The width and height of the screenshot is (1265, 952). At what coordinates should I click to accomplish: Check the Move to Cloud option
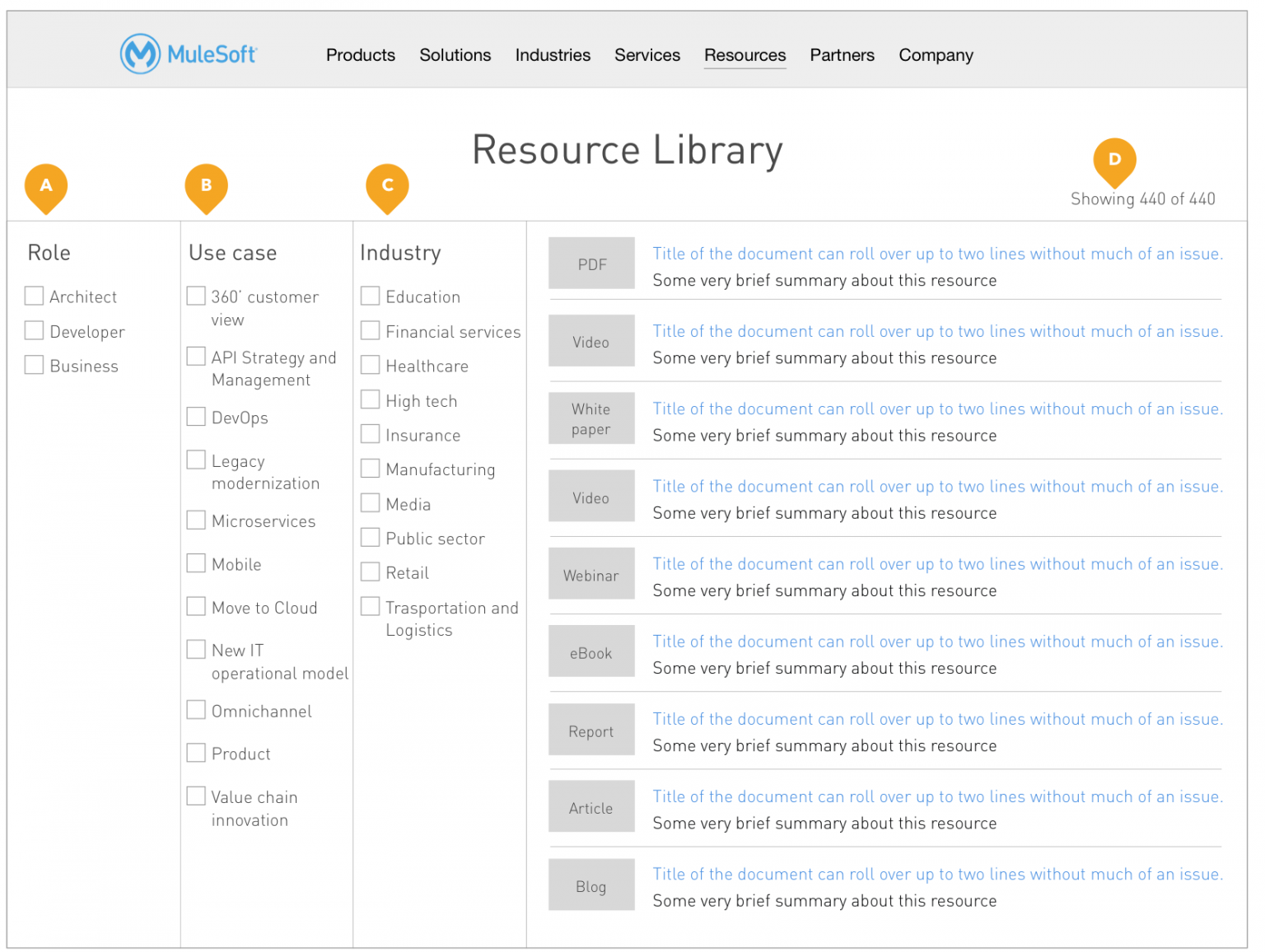196,606
